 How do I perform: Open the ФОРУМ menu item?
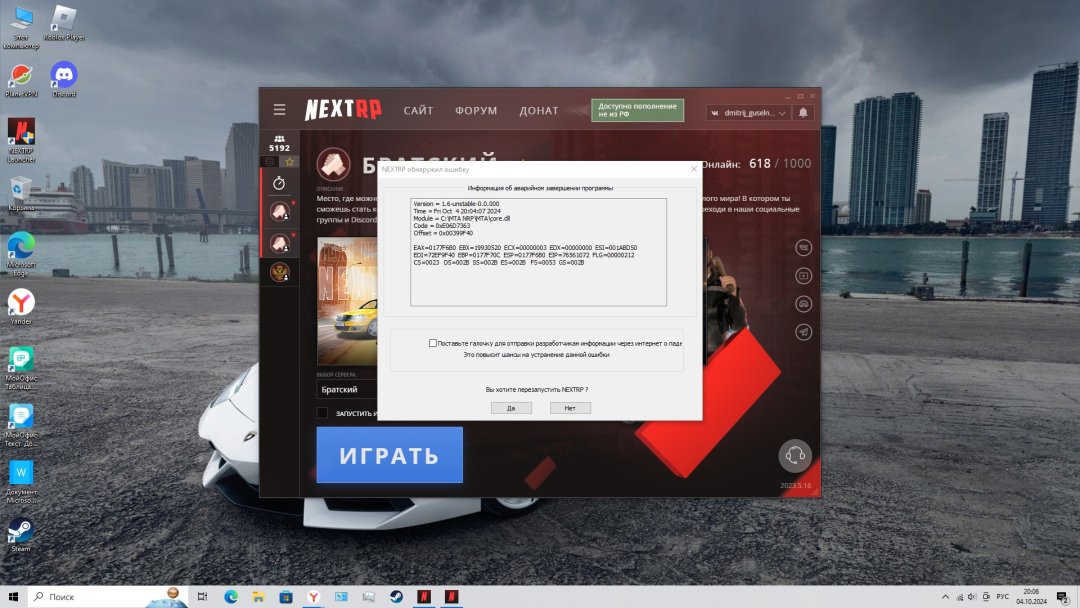coord(476,110)
